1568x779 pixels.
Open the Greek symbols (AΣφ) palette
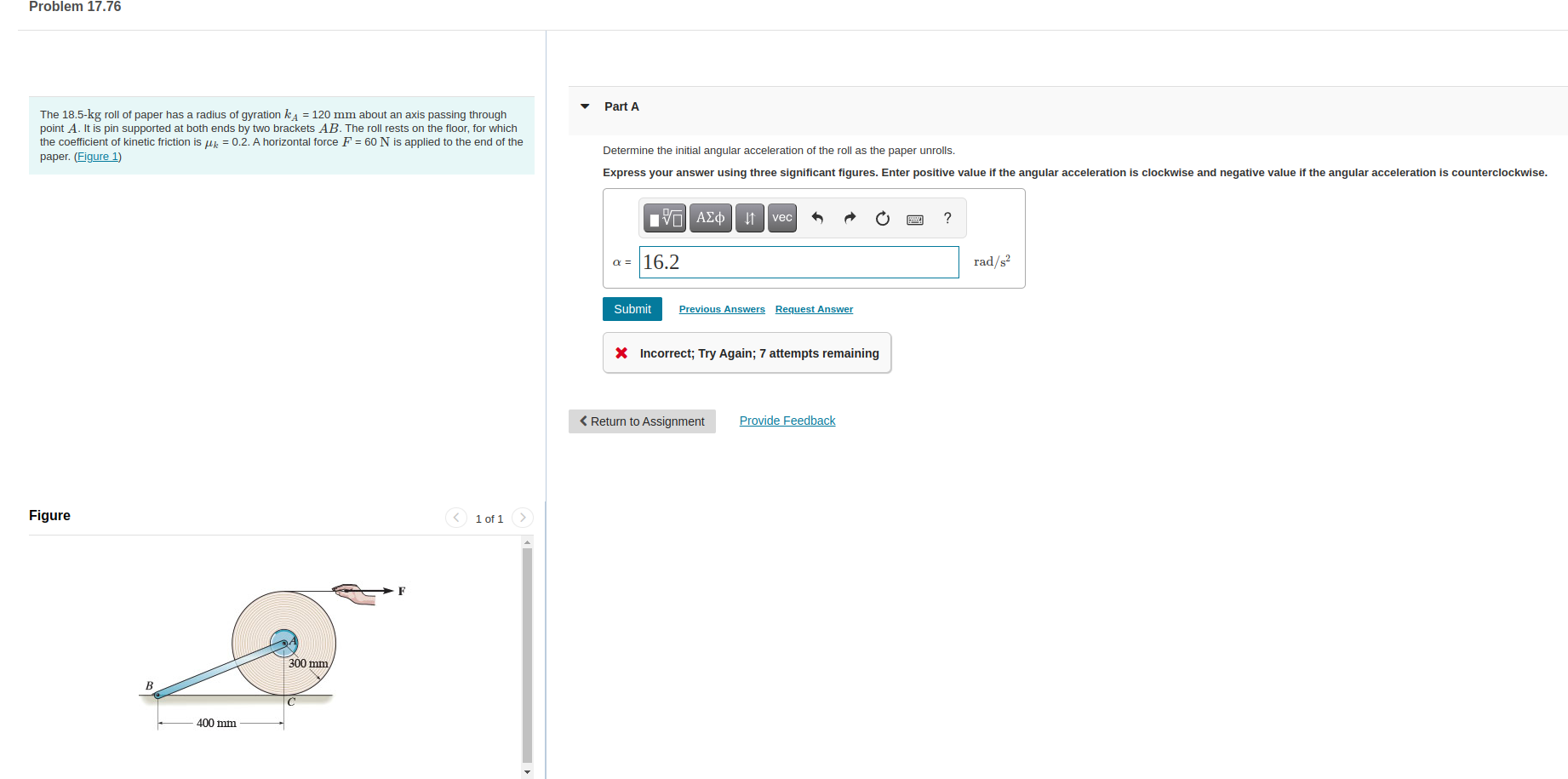click(x=710, y=218)
